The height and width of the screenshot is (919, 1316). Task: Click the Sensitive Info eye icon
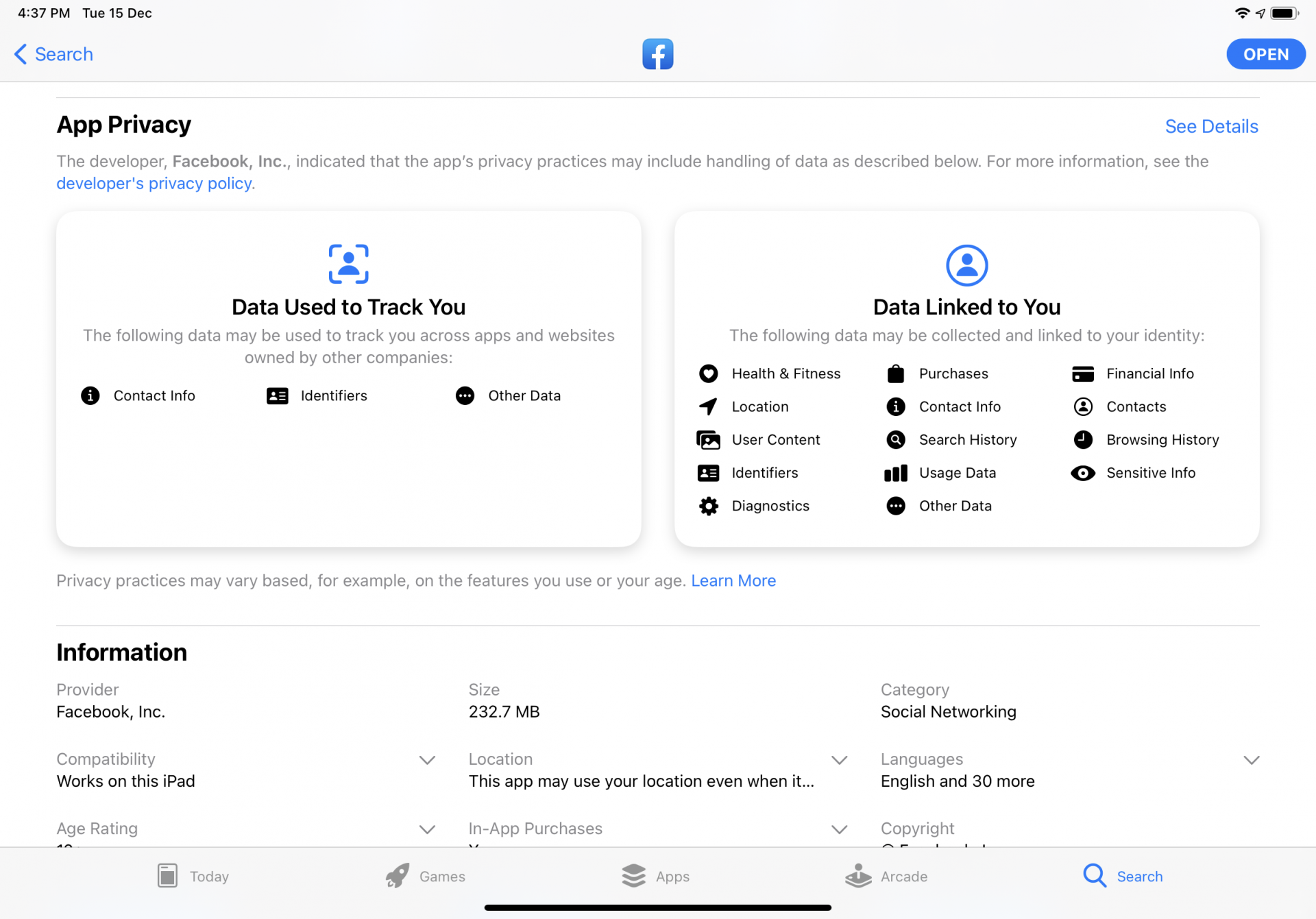[1083, 473]
